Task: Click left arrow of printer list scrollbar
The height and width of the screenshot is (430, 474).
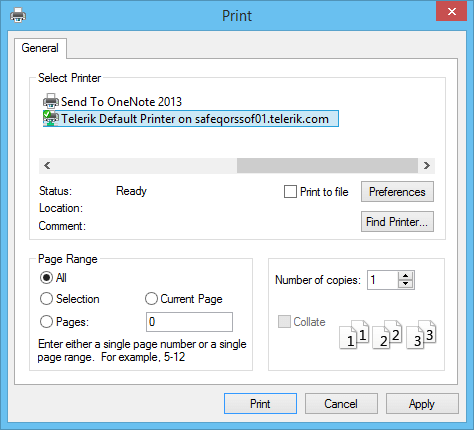Action: point(47,166)
